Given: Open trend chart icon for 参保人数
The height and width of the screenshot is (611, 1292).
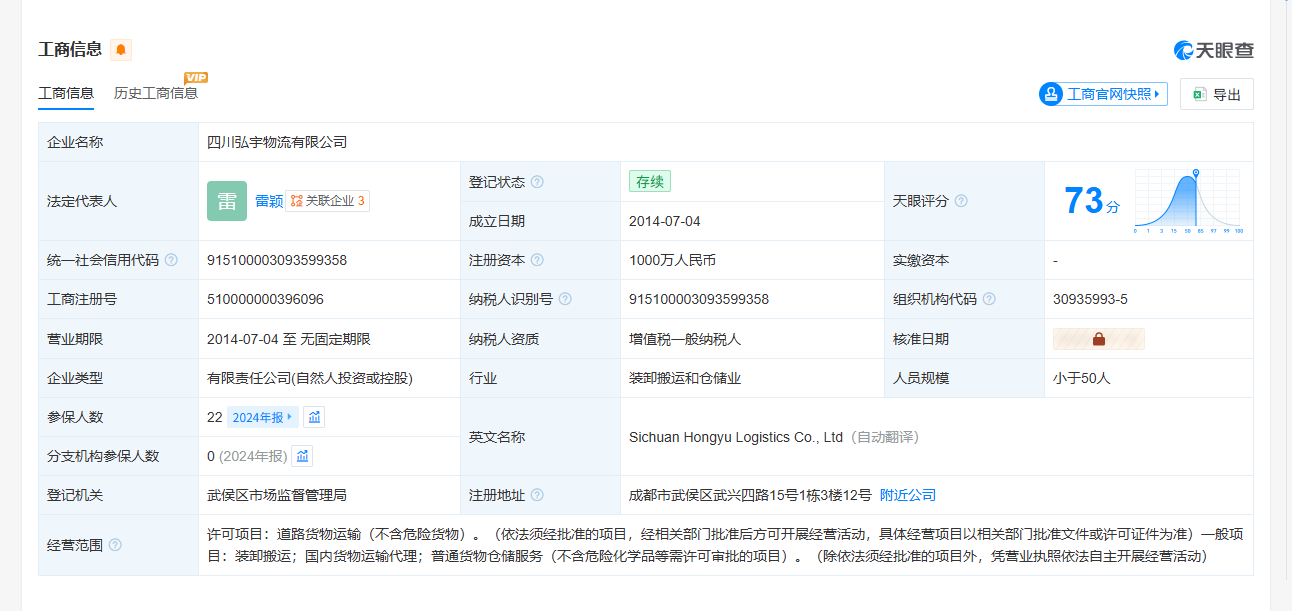Looking at the screenshot, I should point(314,417).
